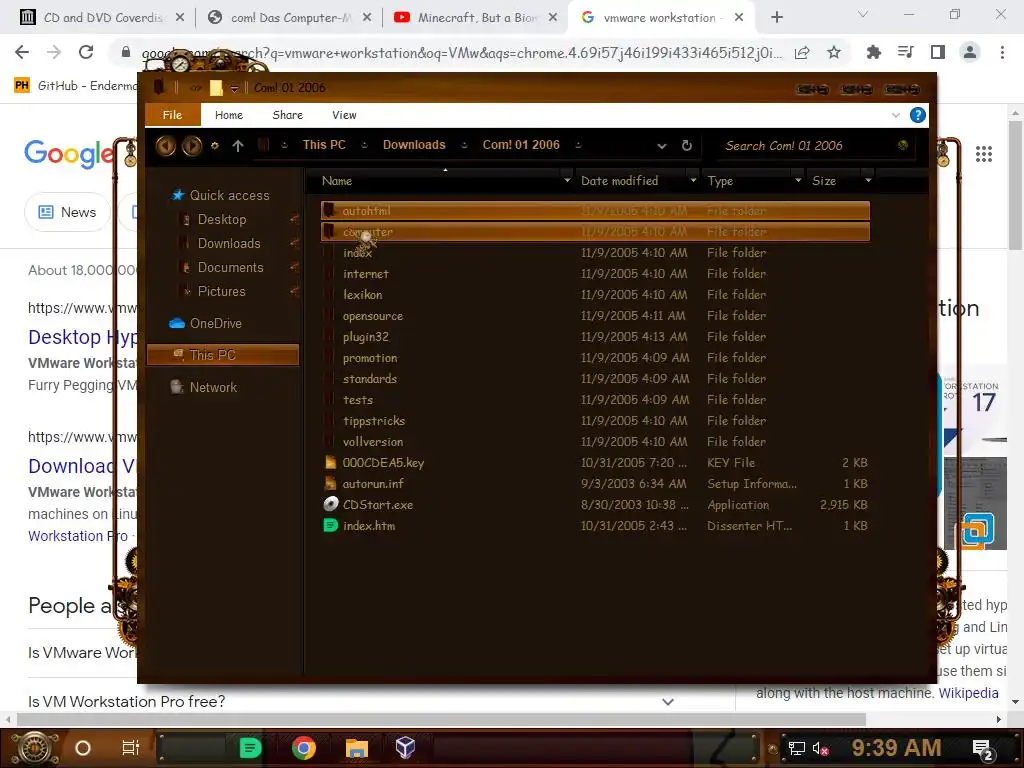Viewport: 1024px width, 768px height.
Task: Open Chrome profile avatar
Action: coord(970,52)
